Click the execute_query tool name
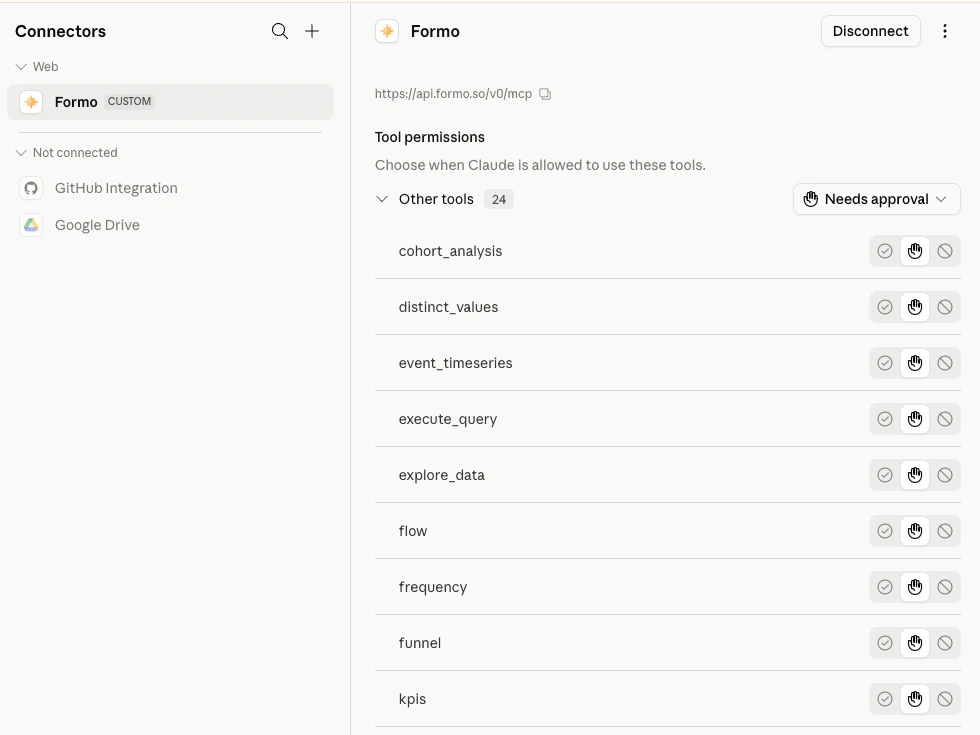Image resolution: width=980 pixels, height=735 pixels. (448, 419)
